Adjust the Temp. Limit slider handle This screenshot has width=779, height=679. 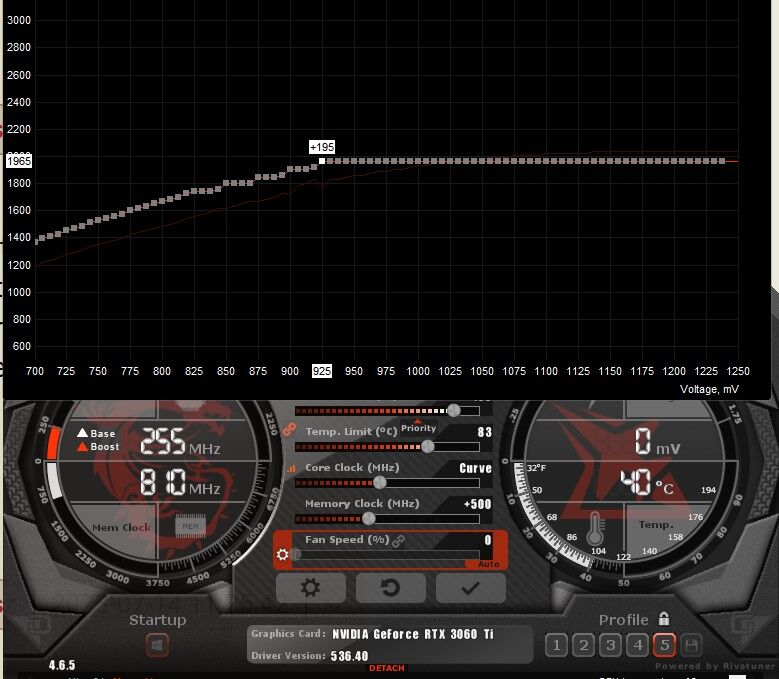tap(428, 447)
